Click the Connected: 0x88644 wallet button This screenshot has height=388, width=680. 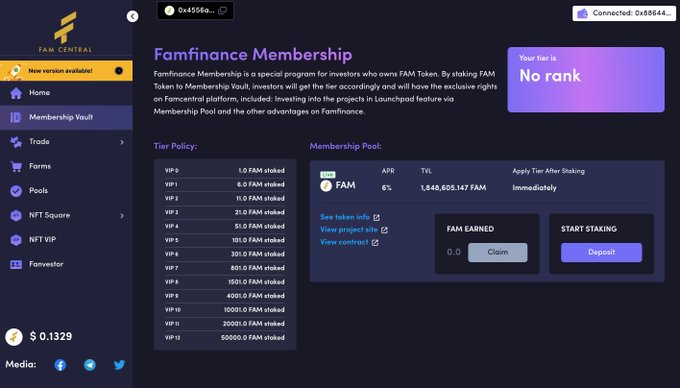click(624, 13)
